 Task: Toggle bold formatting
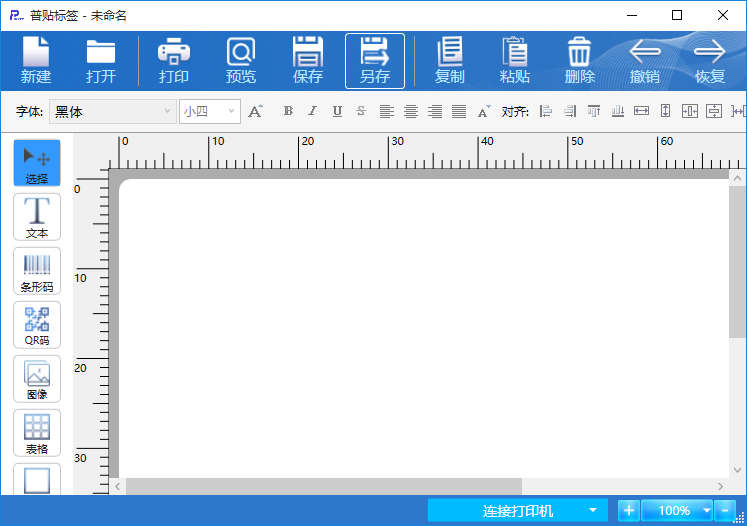(x=288, y=111)
